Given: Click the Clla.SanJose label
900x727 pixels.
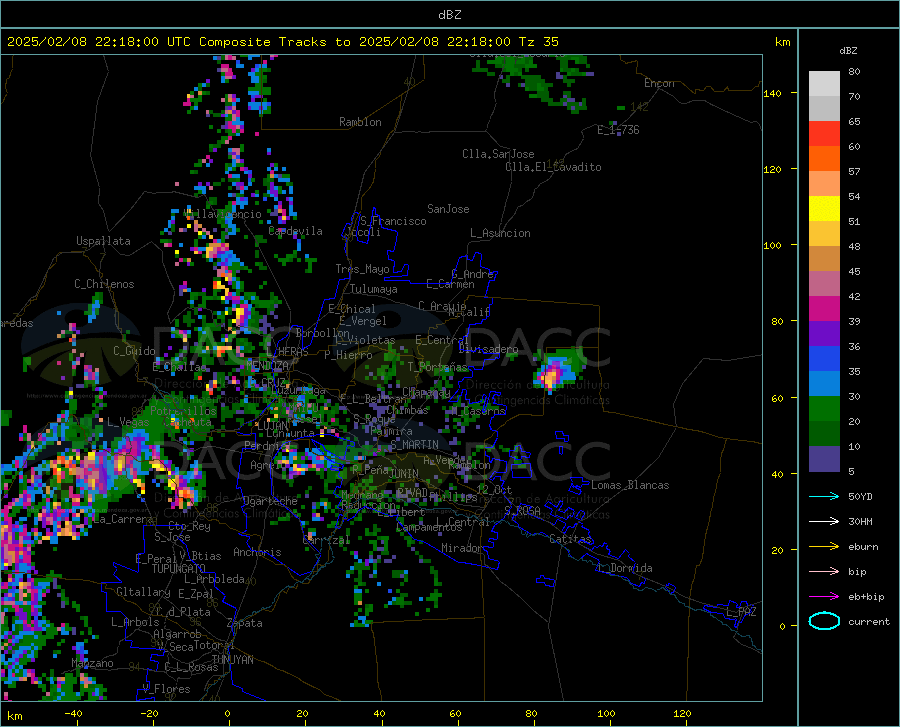Looking at the screenshot, I should (498, 154).
